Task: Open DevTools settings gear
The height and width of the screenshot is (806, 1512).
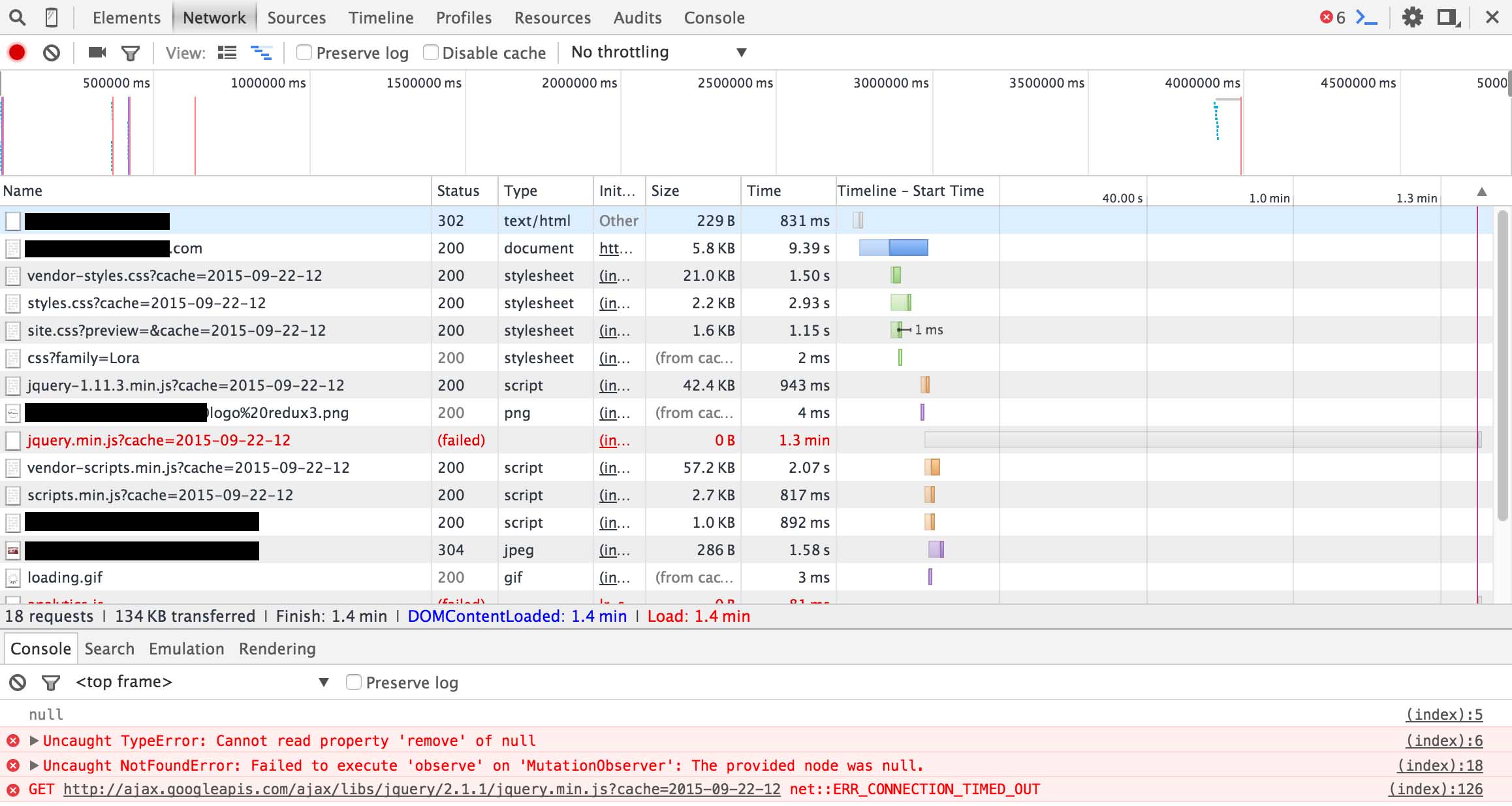Action: (1412, 18)
